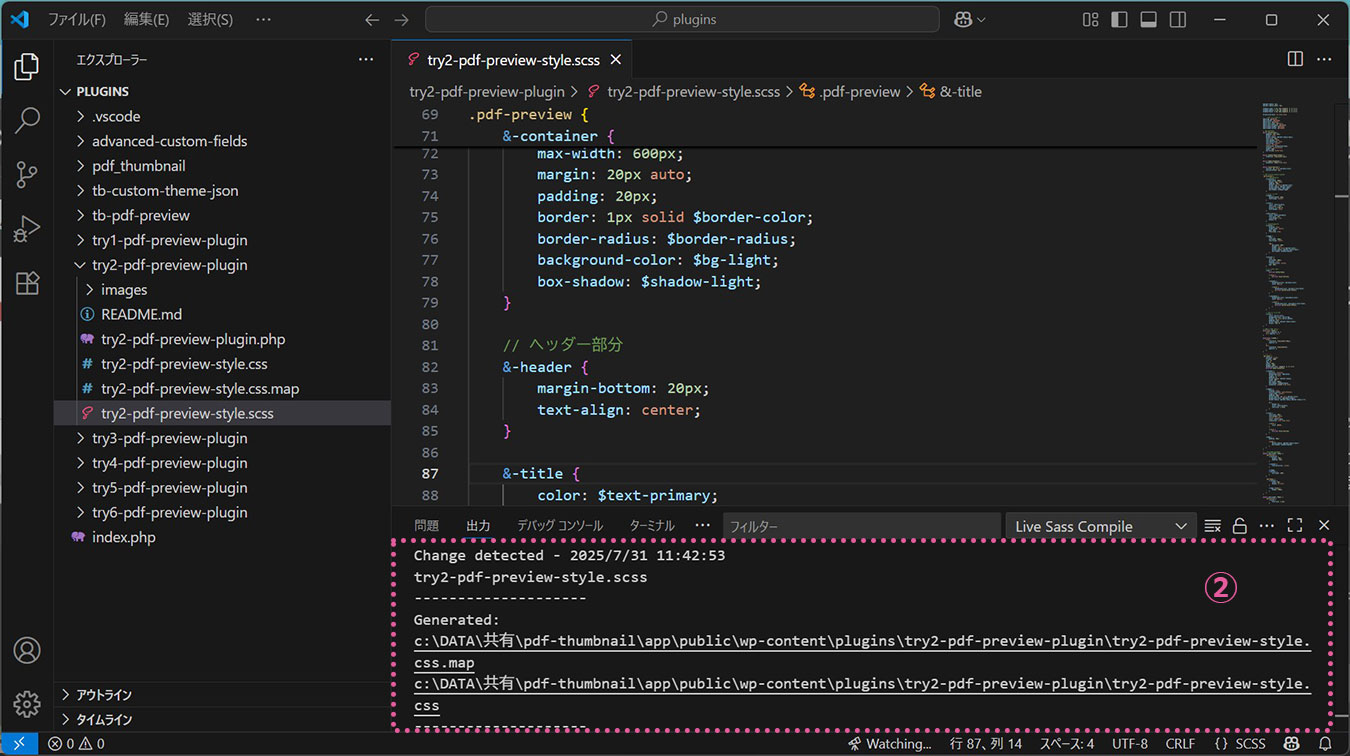
Task: Open the Live Sass Compile output dropdown
Action: [x=1101, y=526]
